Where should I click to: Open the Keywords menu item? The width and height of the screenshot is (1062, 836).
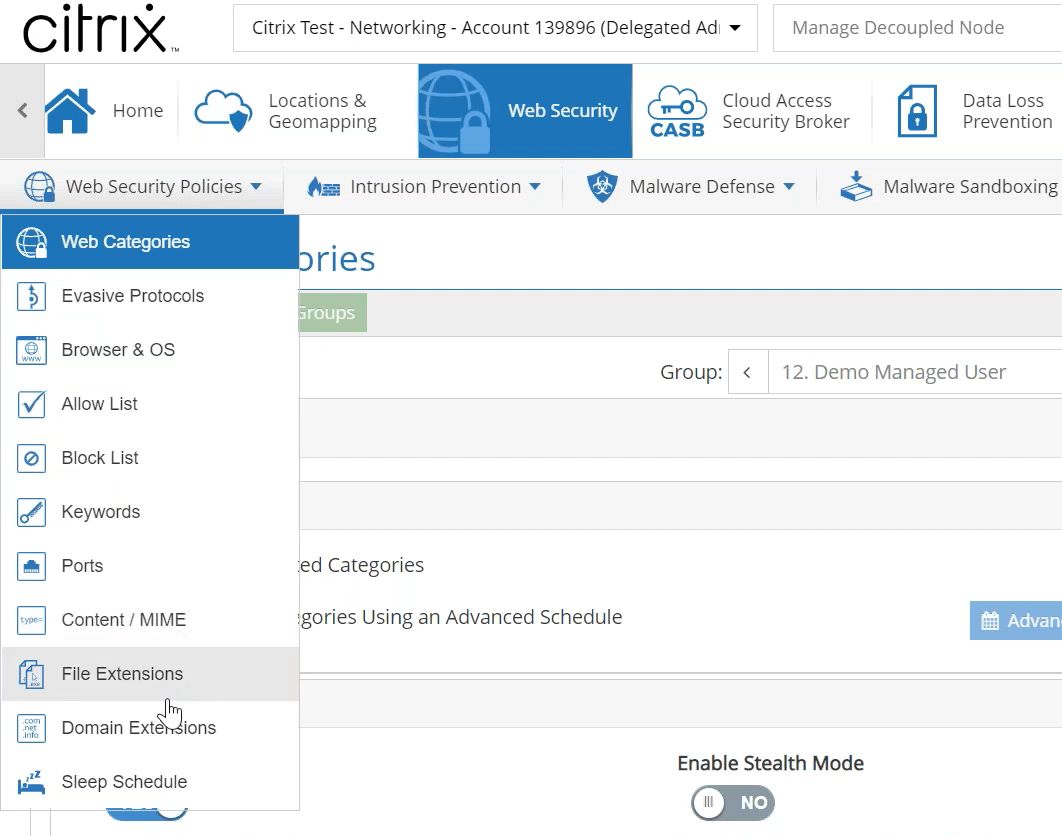coord(100,512)
